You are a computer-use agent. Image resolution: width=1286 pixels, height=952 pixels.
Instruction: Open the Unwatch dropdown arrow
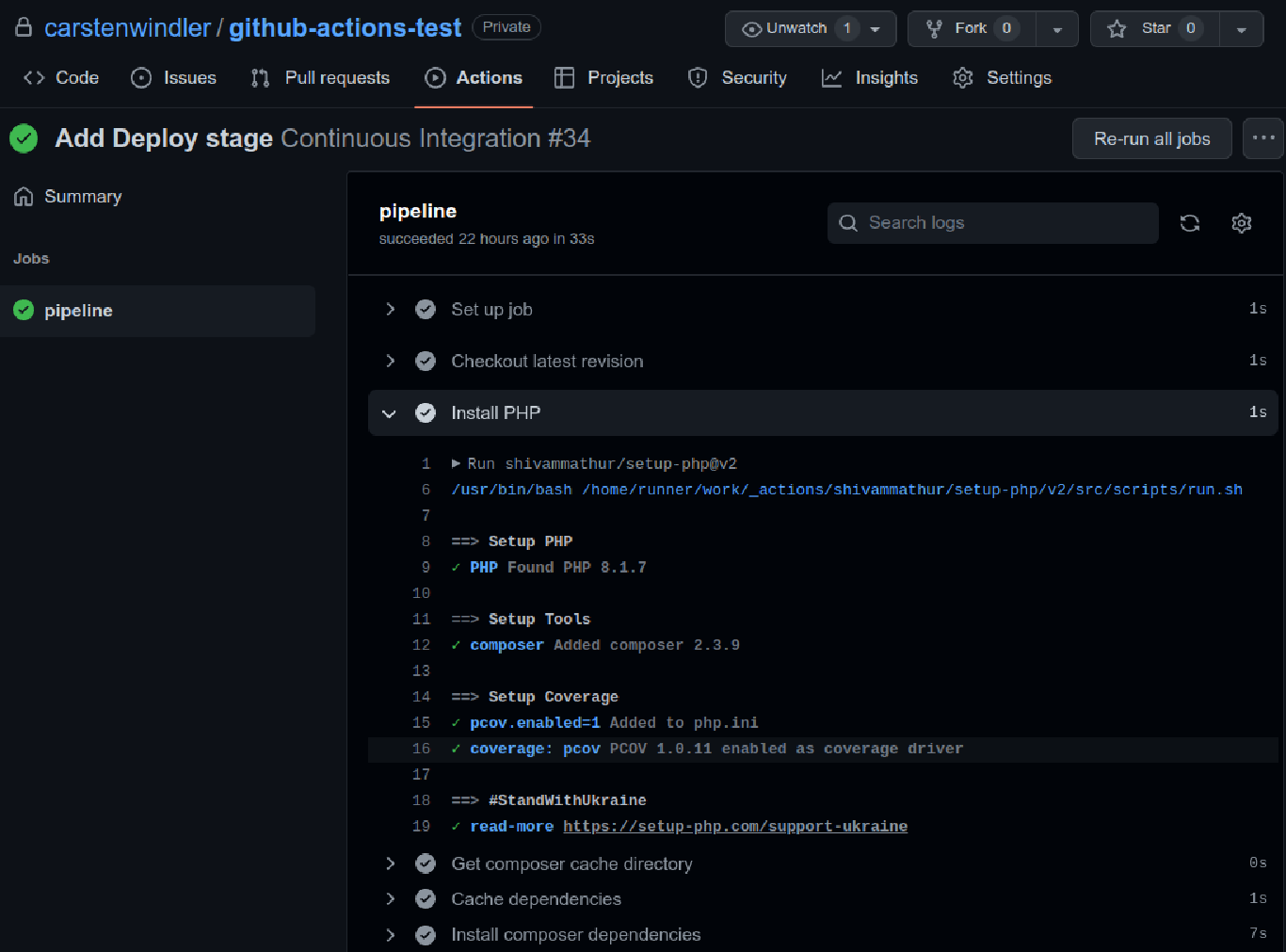876,29
